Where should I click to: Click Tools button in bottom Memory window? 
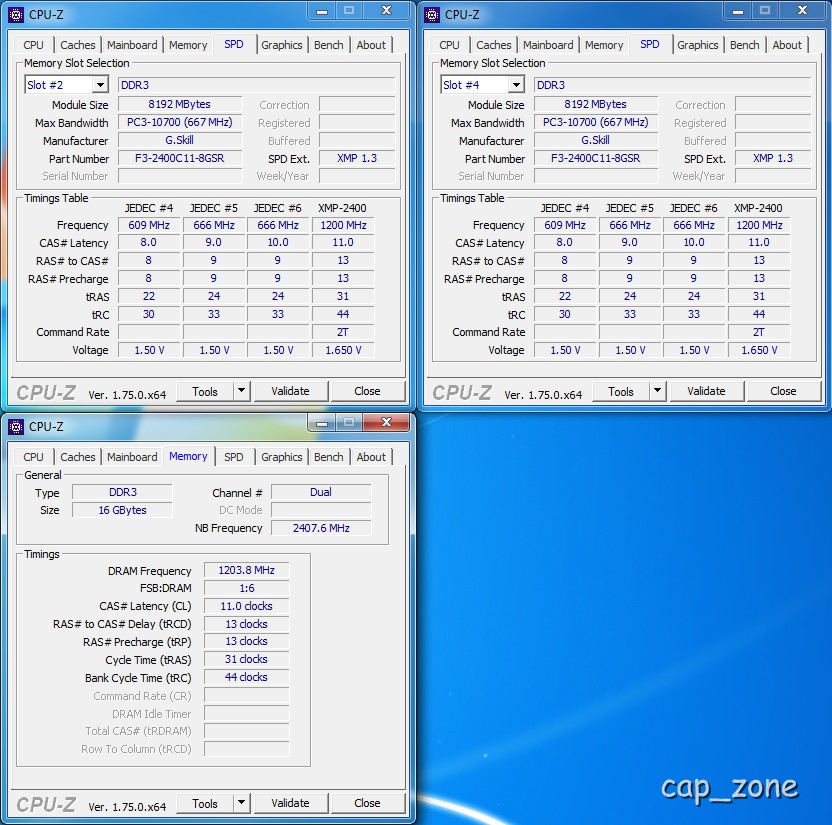coord(205,803)
